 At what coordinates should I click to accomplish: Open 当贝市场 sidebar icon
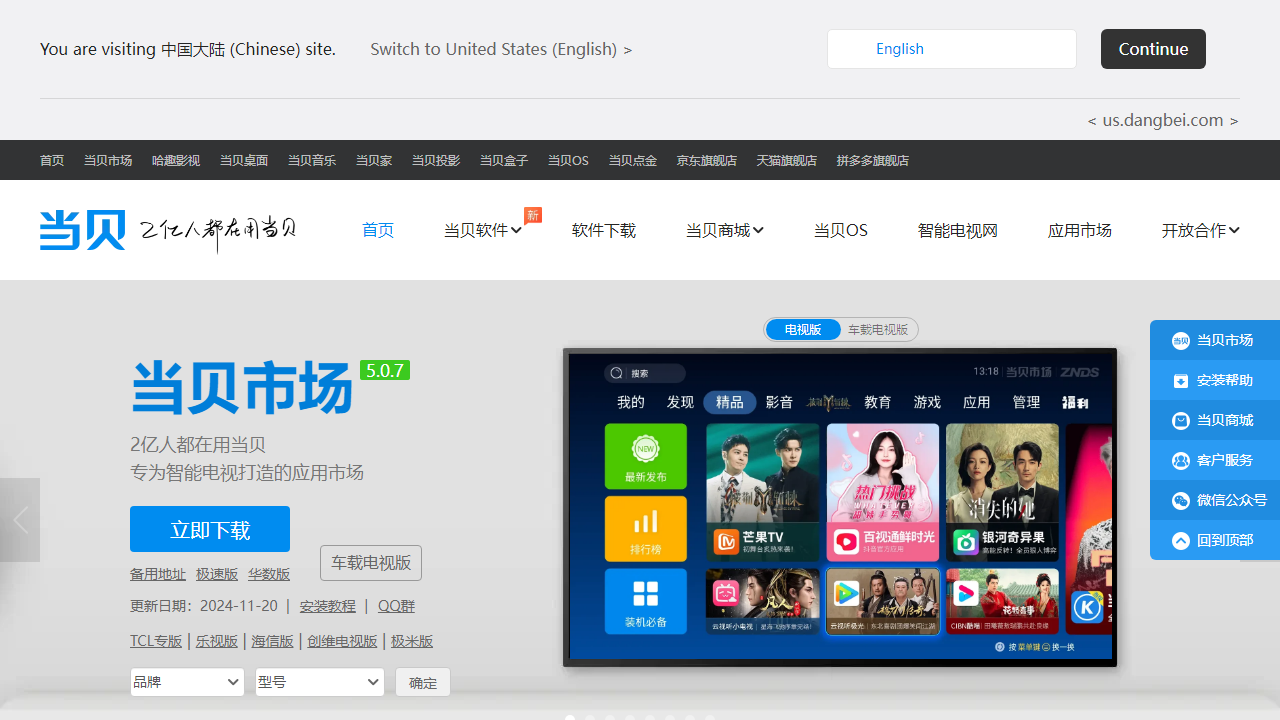pyautogui.click(x=1181, y=340)
